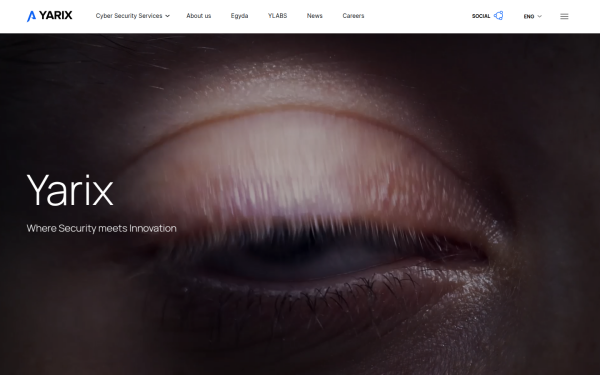Open the hamburger menu icon
The image size is (600, 375).
(564, 16)
